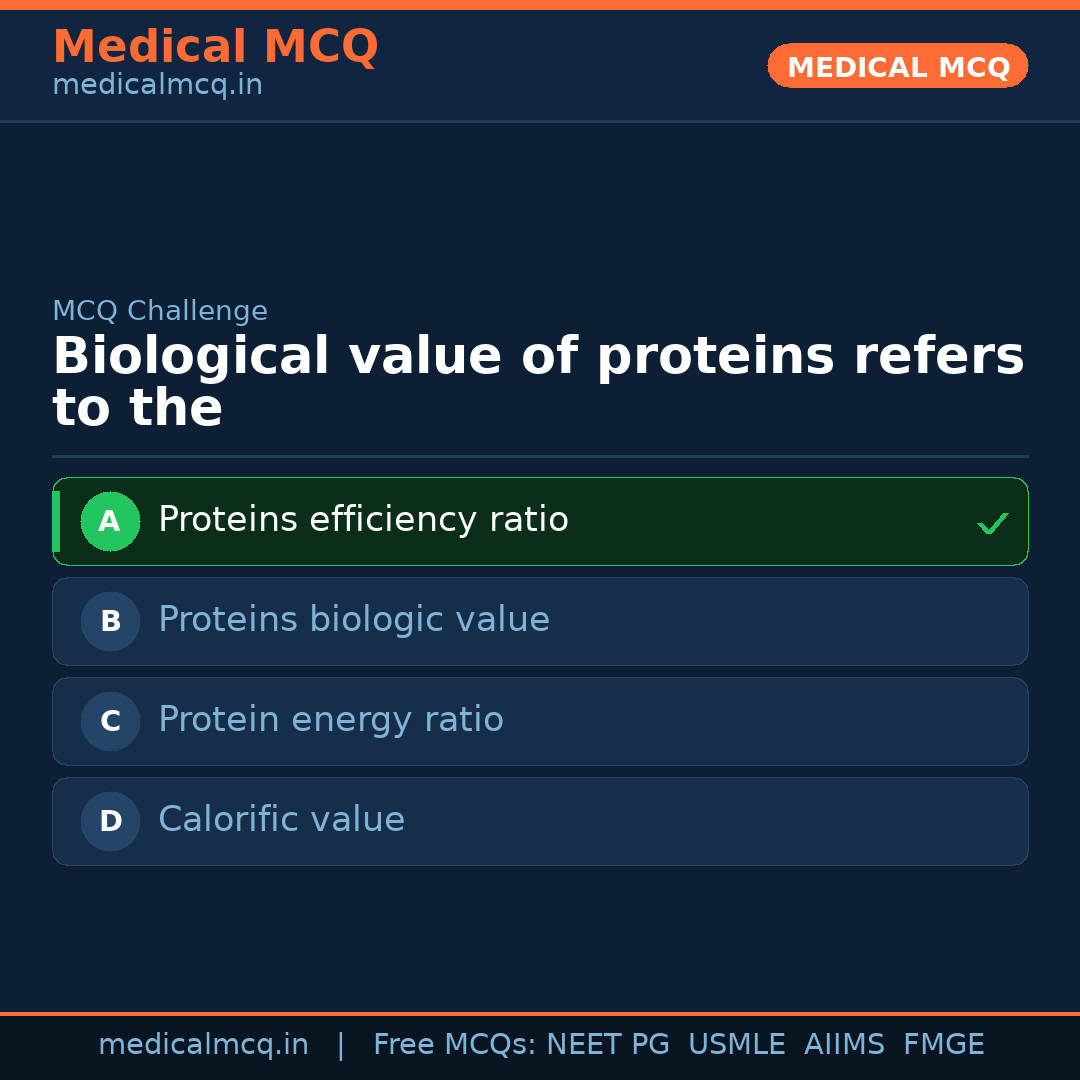Click the green accent bar beside option A
This screenshot has height=1080, width=1080.
coord(56,521)
